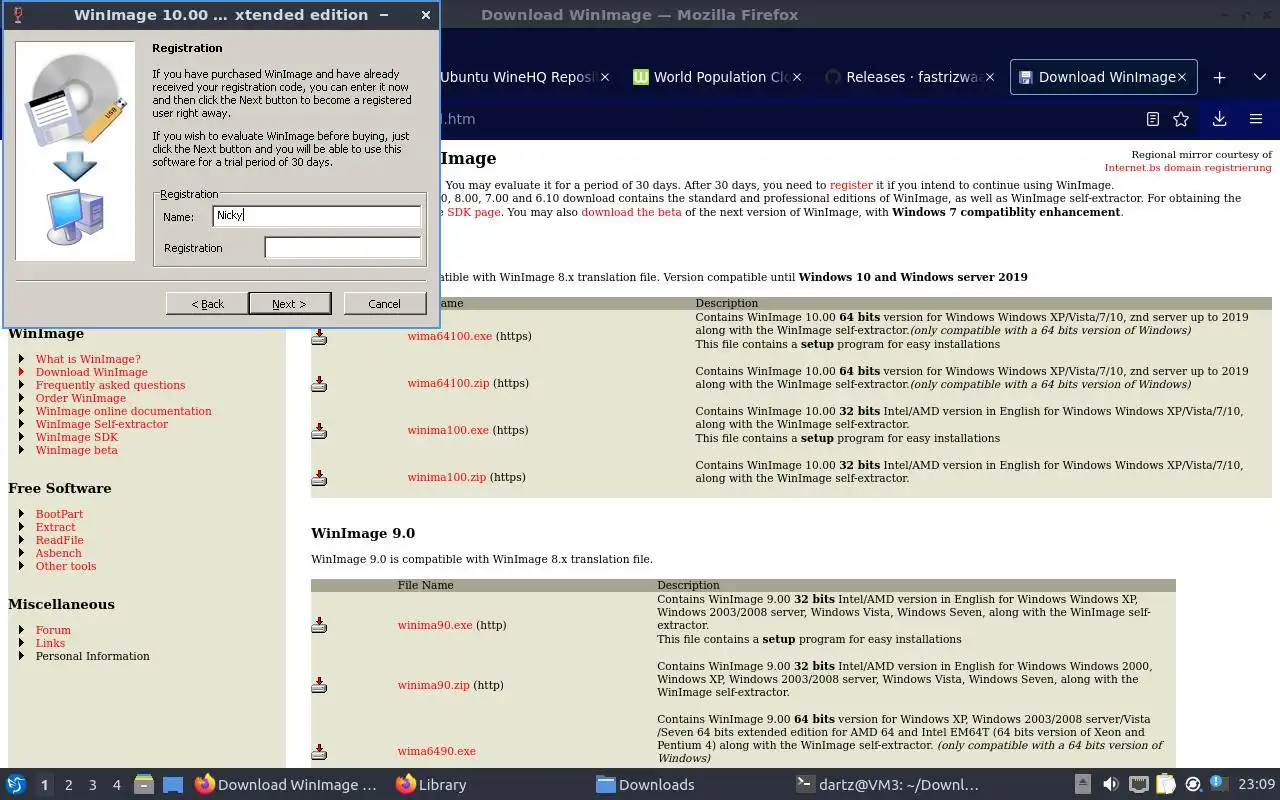1280x800 pixels.
Task: Click the empty Registration code field
Action: coord(343,248)
